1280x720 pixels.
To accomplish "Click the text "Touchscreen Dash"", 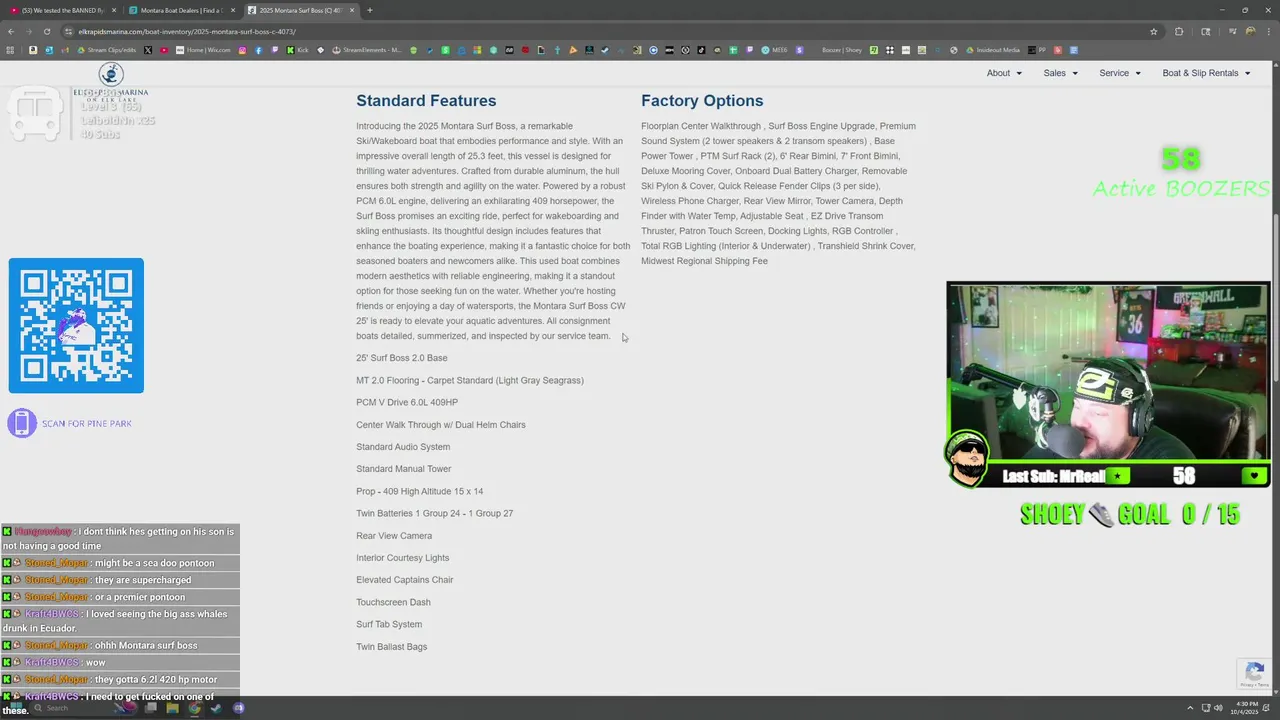I will [x=393, y=602].
